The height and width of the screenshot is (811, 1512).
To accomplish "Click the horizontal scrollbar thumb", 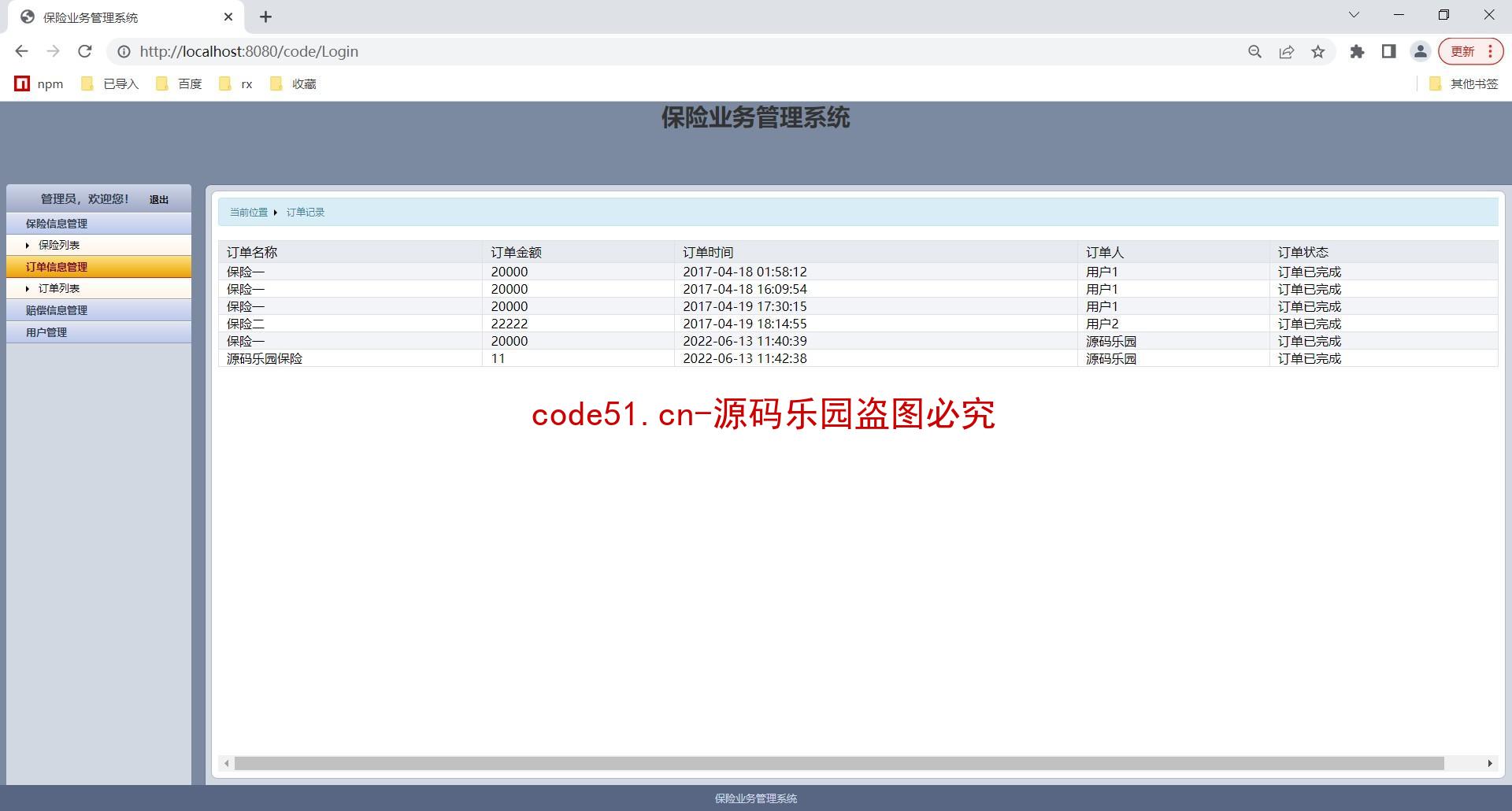I will 839,763.
